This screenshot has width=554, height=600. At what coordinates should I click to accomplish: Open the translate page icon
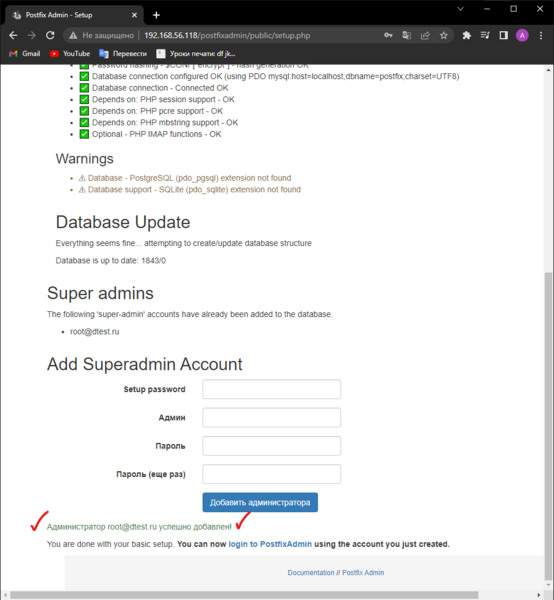coord(406,35)
